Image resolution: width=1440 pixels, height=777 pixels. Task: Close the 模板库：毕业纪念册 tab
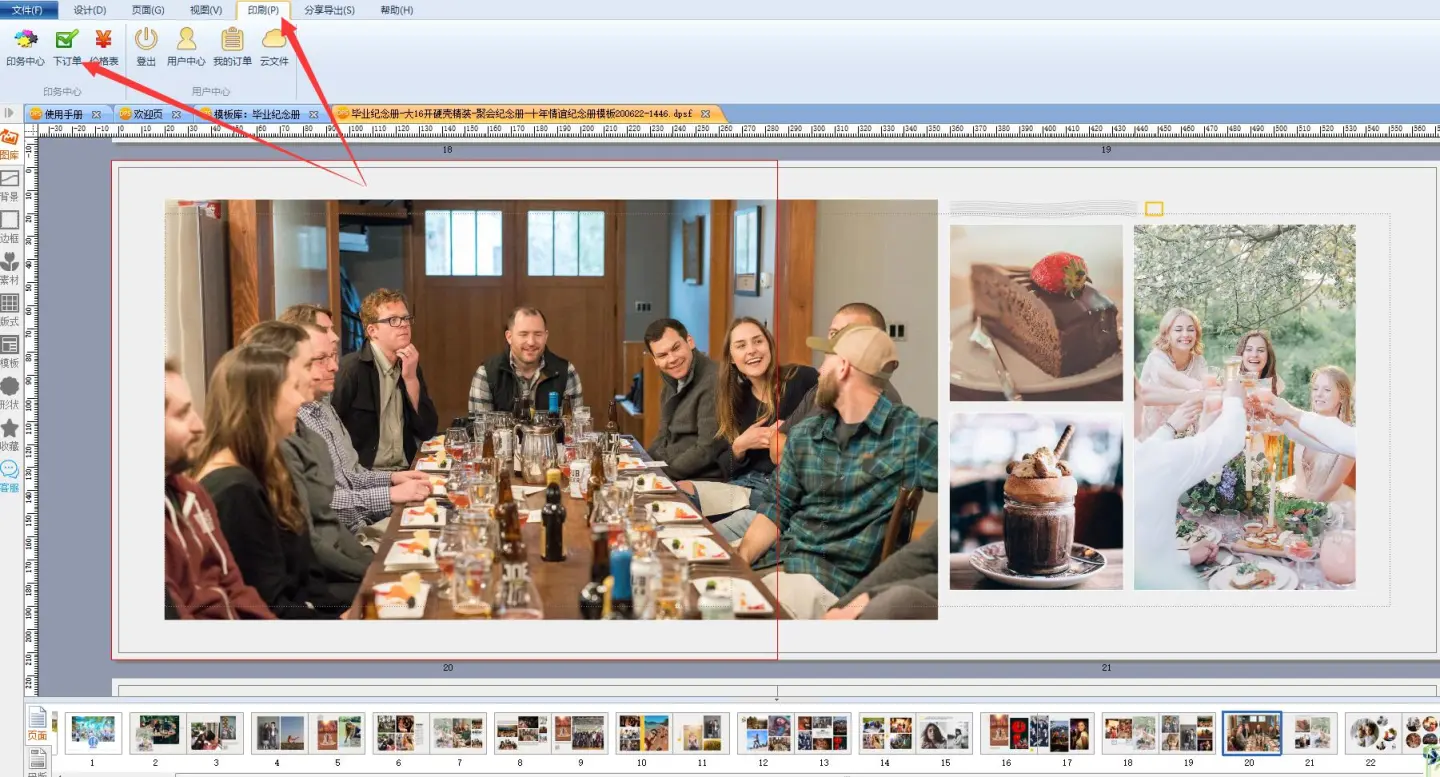point(313,114)
